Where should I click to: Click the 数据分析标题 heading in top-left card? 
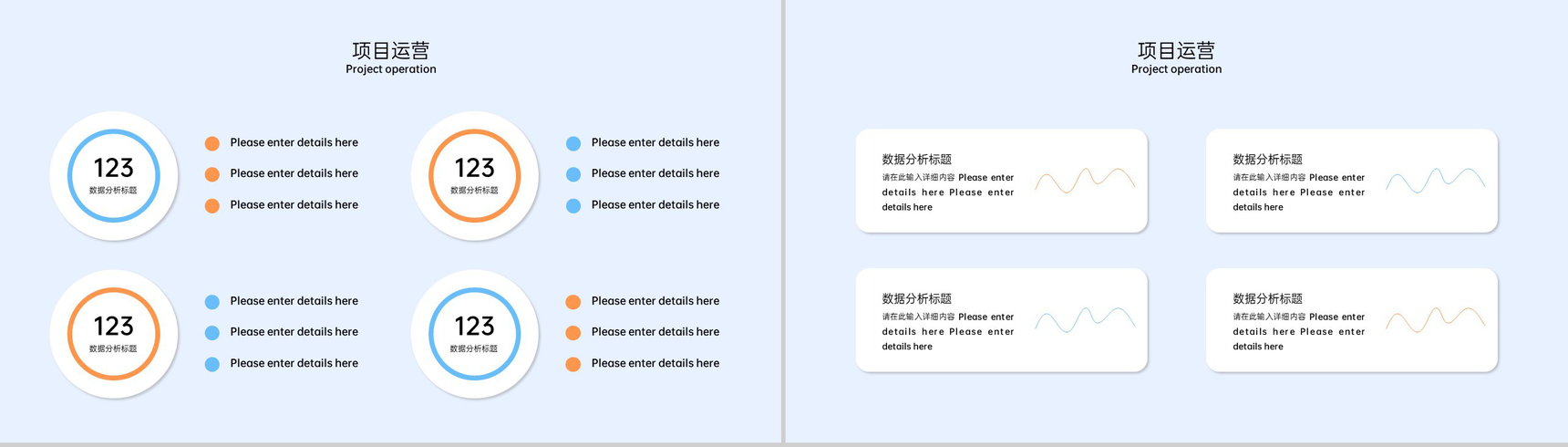[x=917, y=159]
